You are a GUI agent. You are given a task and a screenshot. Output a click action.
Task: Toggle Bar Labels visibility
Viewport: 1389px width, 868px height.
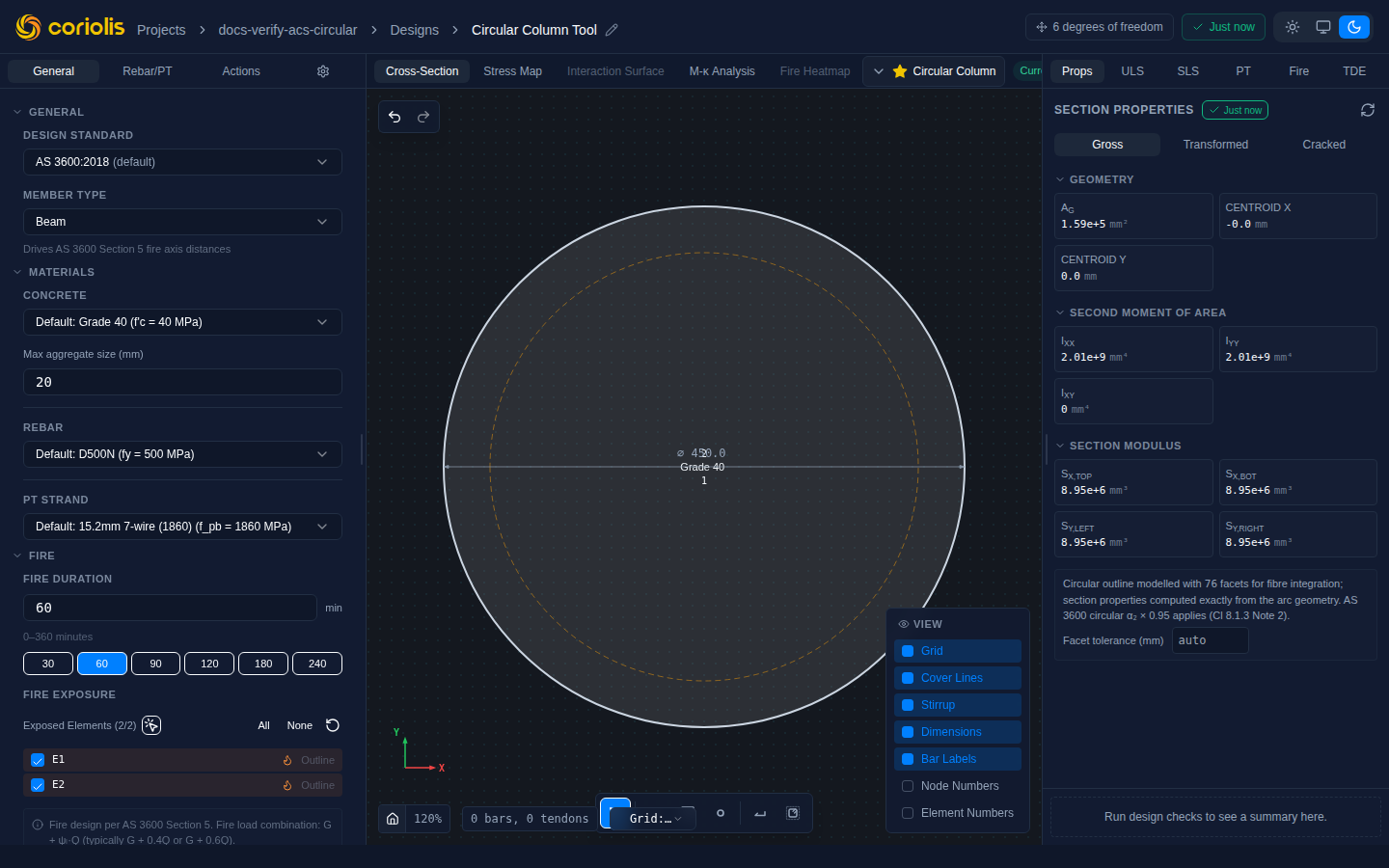pyautogui.click(x=958, y=759)
